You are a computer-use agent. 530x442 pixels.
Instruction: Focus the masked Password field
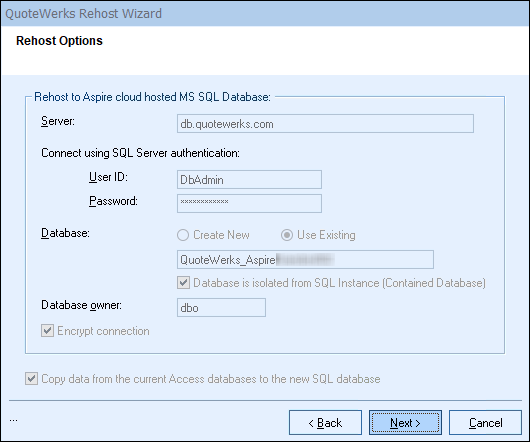point(249,203)
